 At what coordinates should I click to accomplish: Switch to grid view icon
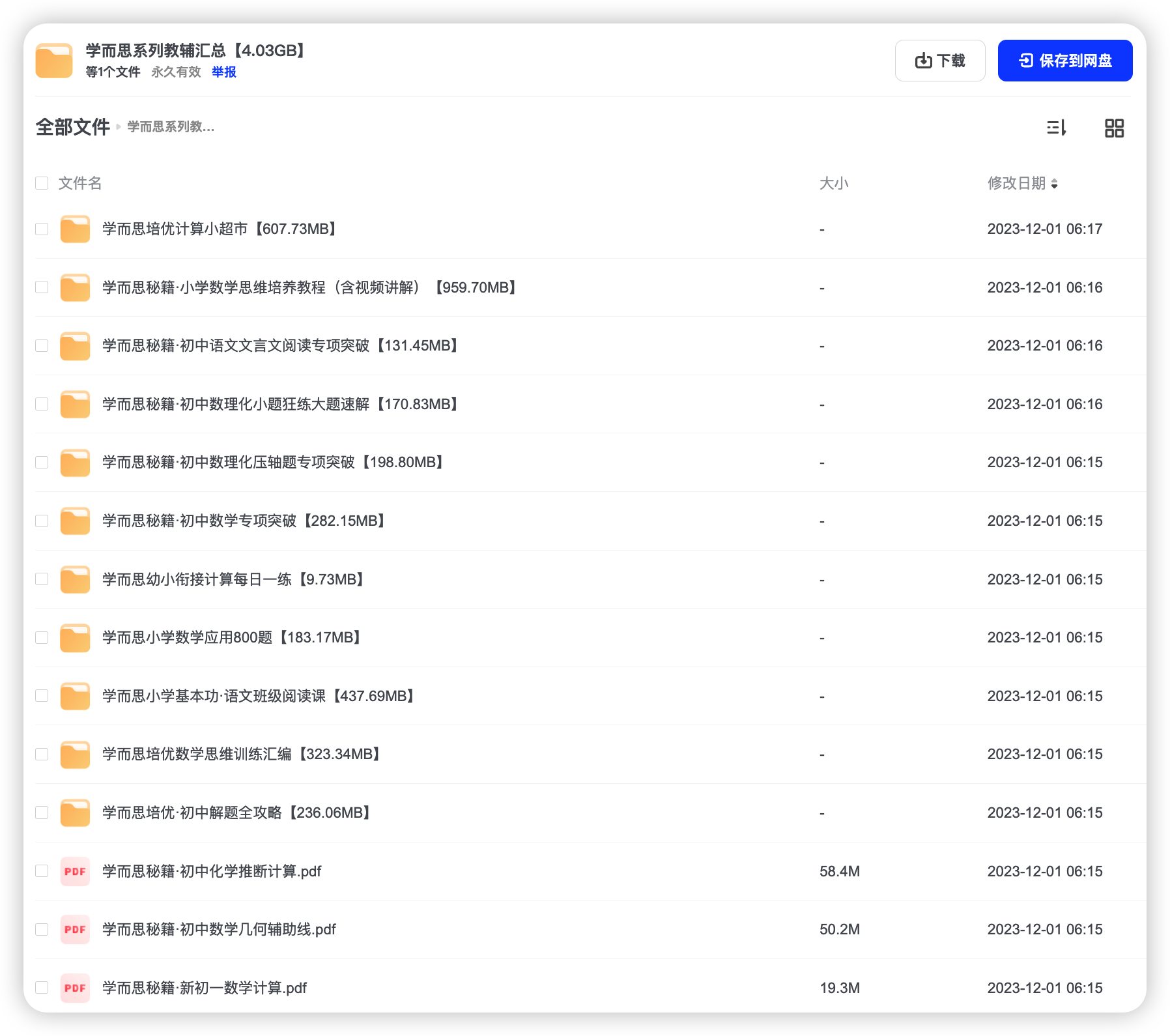(x=1114, y=128)
